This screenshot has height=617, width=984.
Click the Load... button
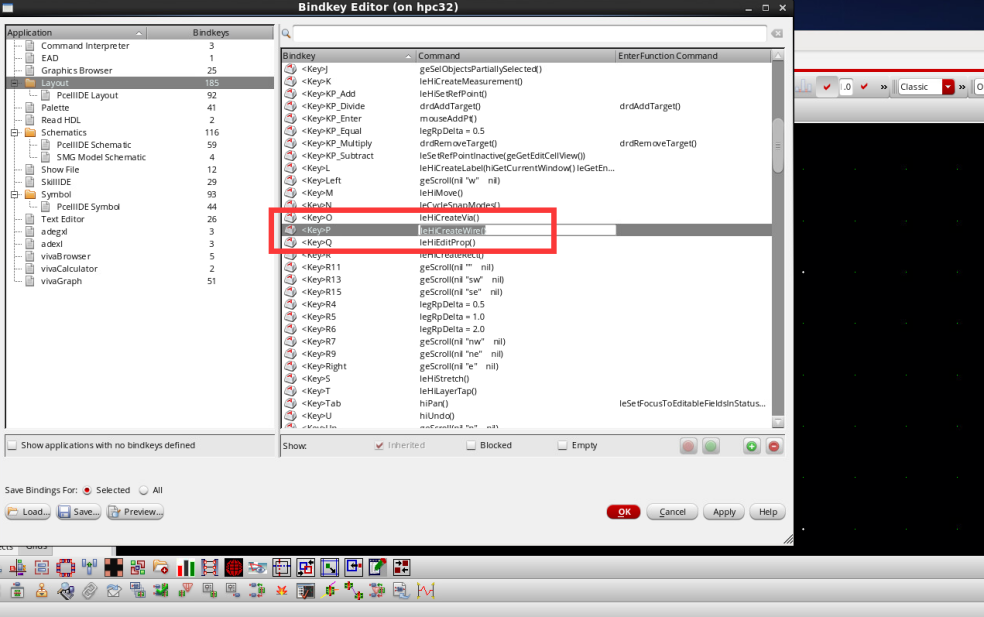click(x=28, y=512)
